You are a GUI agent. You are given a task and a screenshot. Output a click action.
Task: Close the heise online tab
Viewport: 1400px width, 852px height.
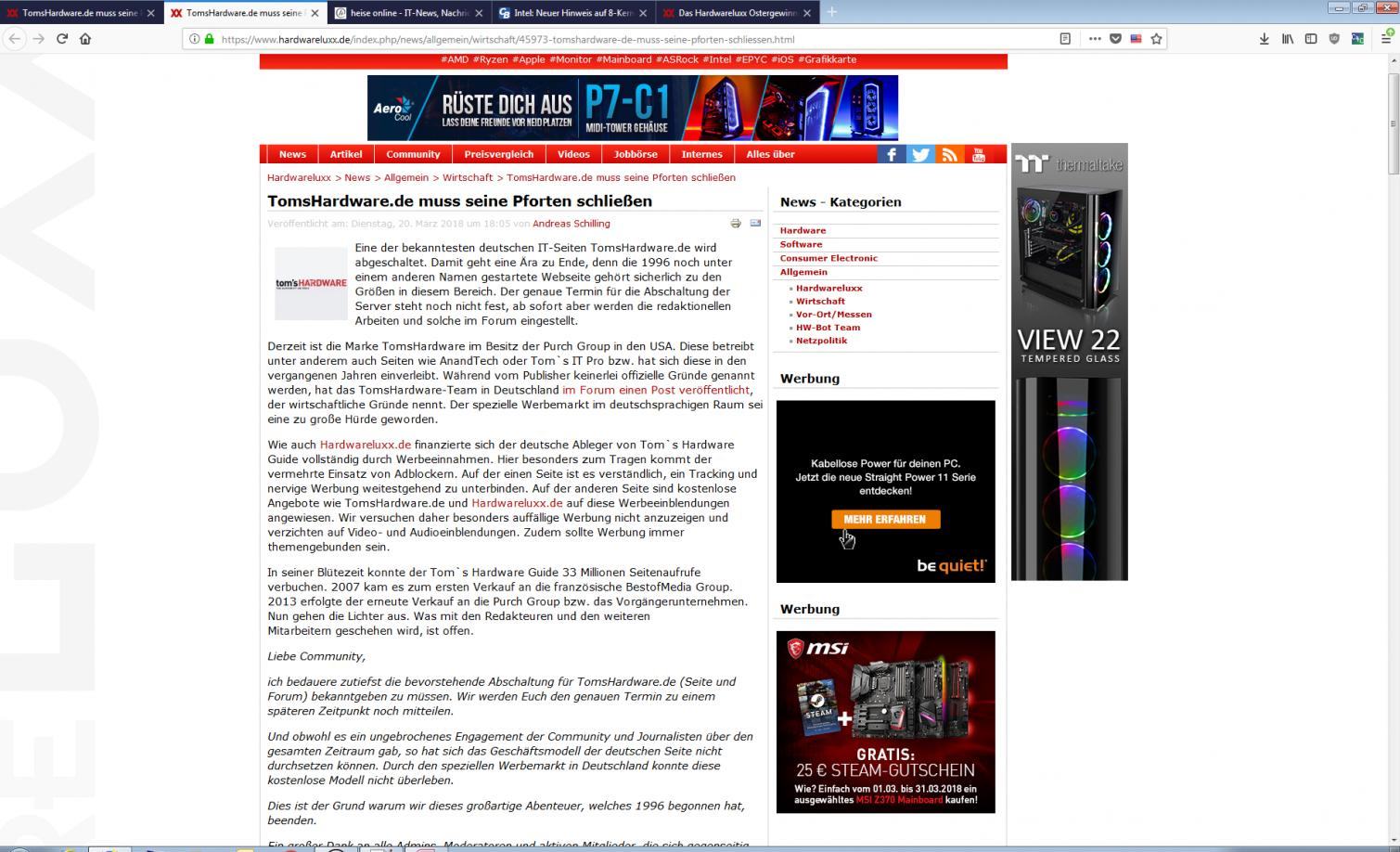pyautogui.click(x=479, y=13)
